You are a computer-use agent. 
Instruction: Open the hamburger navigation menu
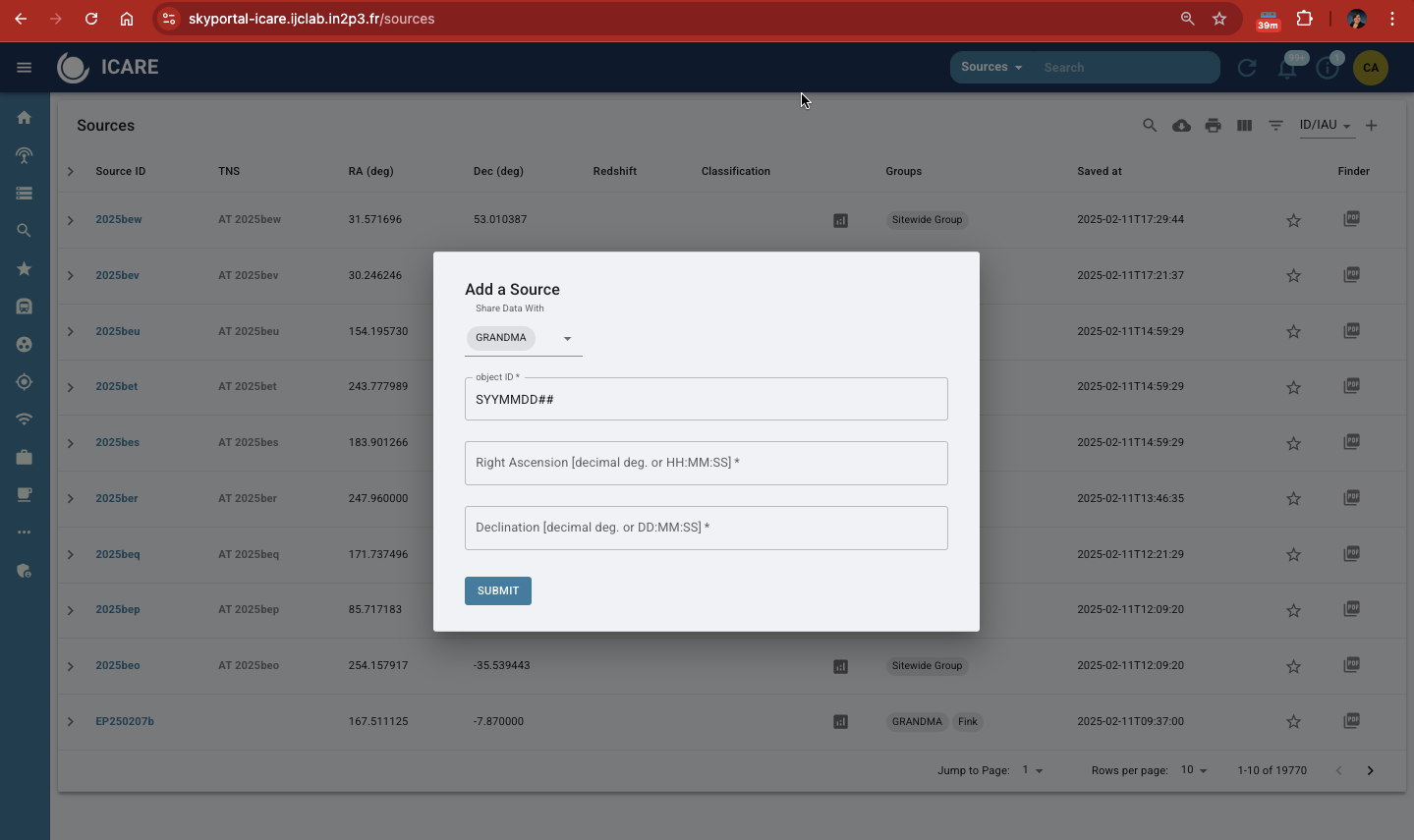[25, 68]
